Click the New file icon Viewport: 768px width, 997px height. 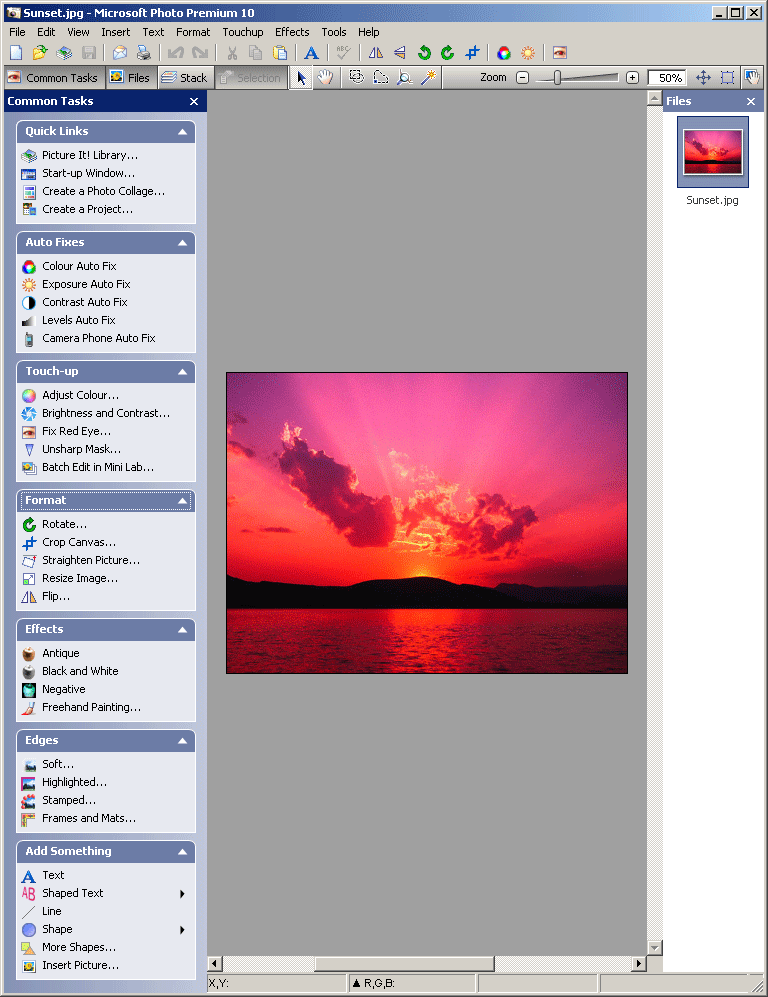pos(16,53)
